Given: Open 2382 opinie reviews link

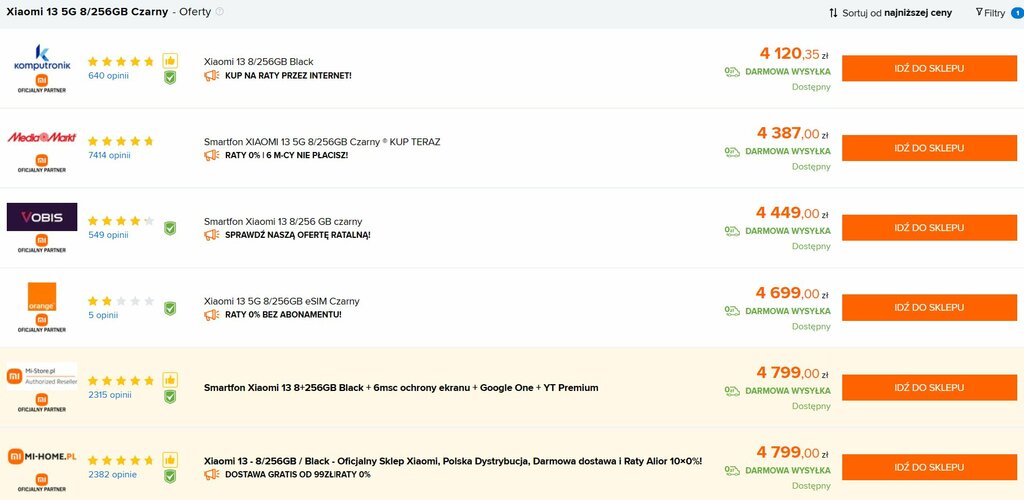Looking at the screenshot, I should point(112,475).
